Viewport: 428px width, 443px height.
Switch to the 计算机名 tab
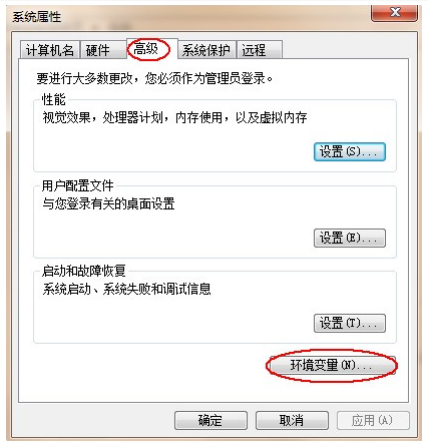(49, 50)
